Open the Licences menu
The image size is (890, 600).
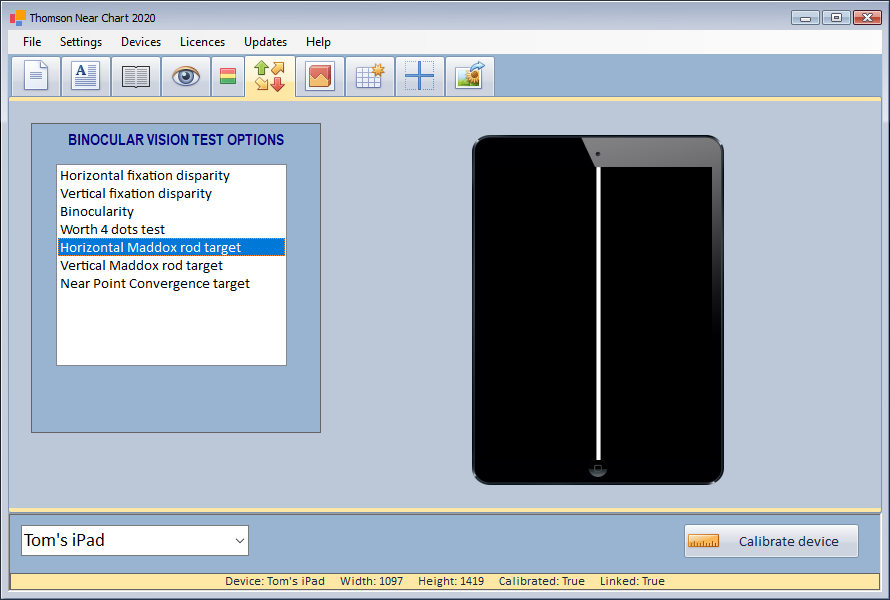click(x=202, y=42)
